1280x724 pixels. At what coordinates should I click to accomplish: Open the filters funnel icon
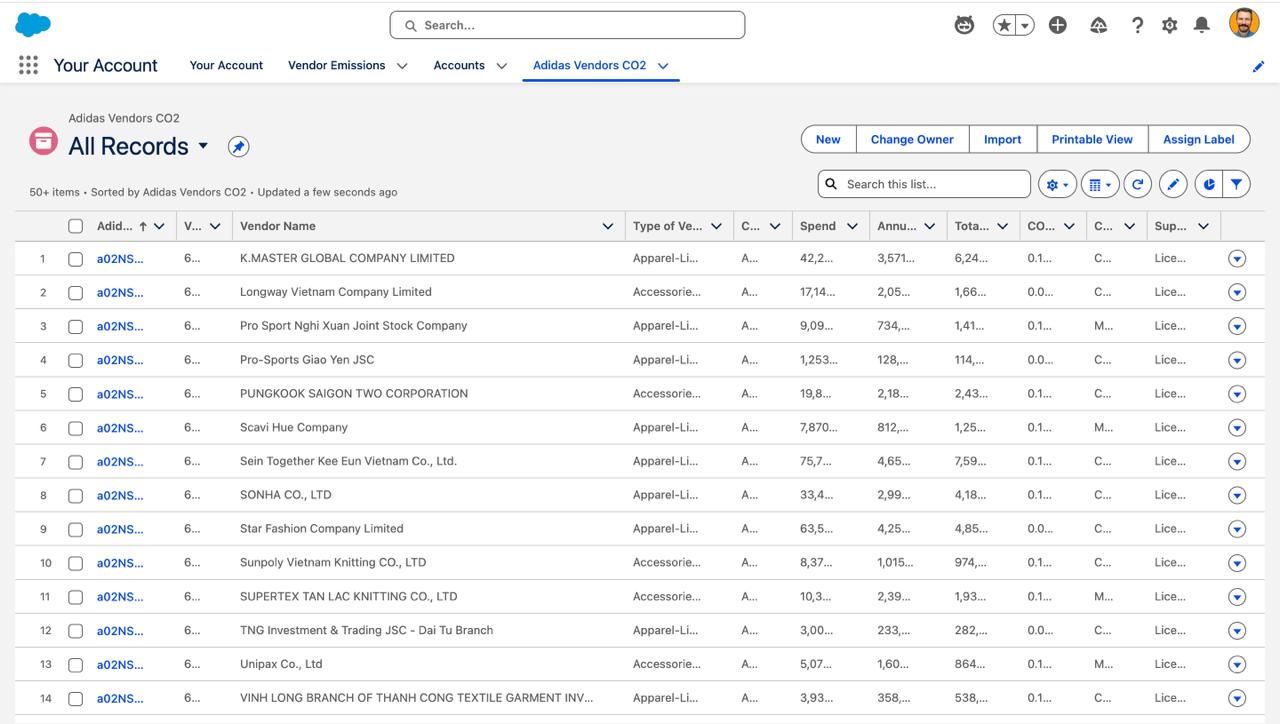click(1237, 184)
